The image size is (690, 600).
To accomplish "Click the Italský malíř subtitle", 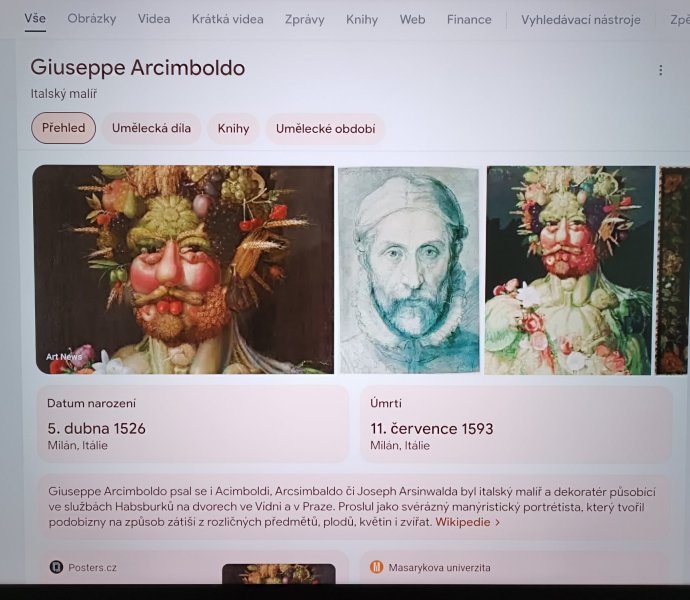I will point(64,94).
